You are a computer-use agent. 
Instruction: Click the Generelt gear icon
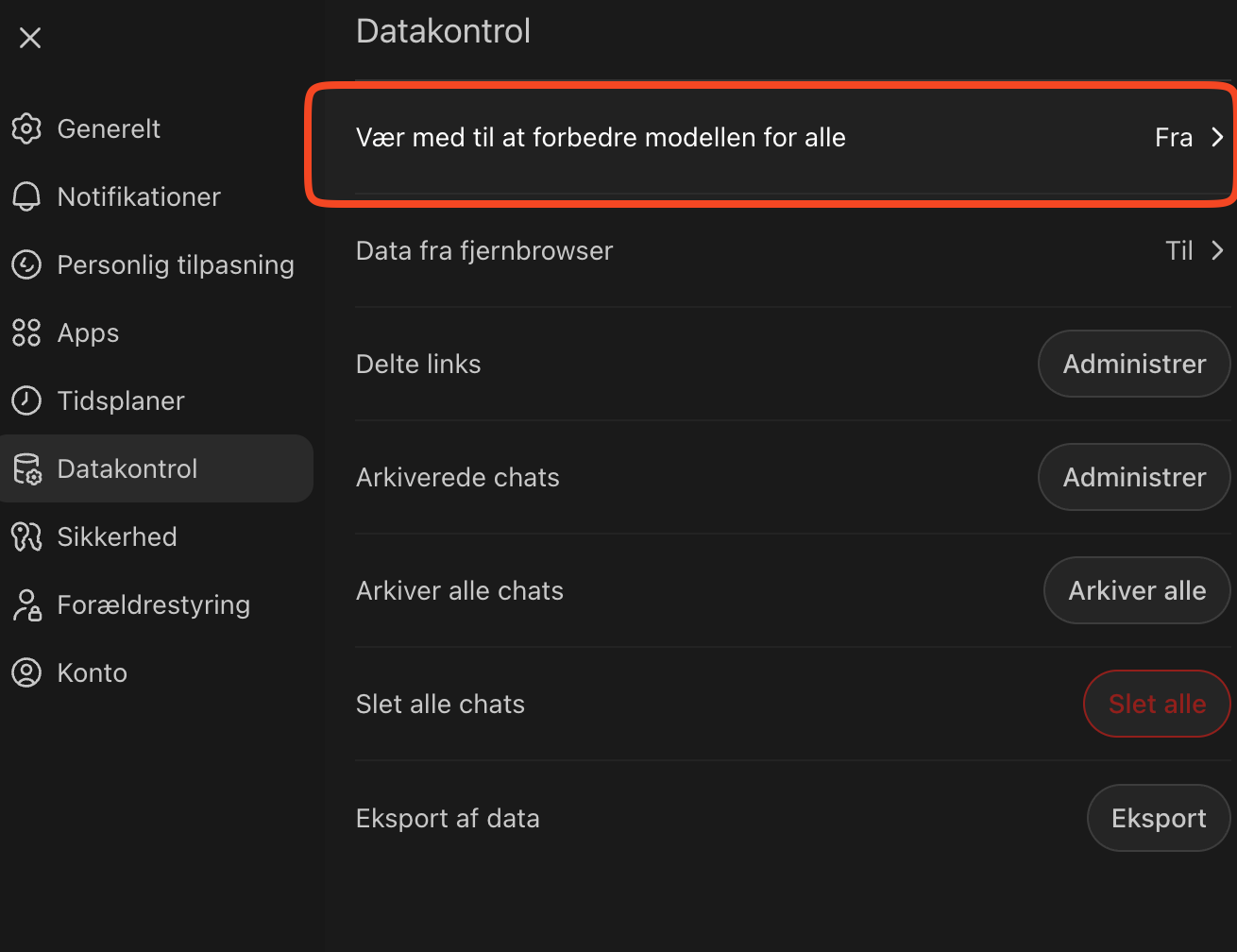click(26, 128)
